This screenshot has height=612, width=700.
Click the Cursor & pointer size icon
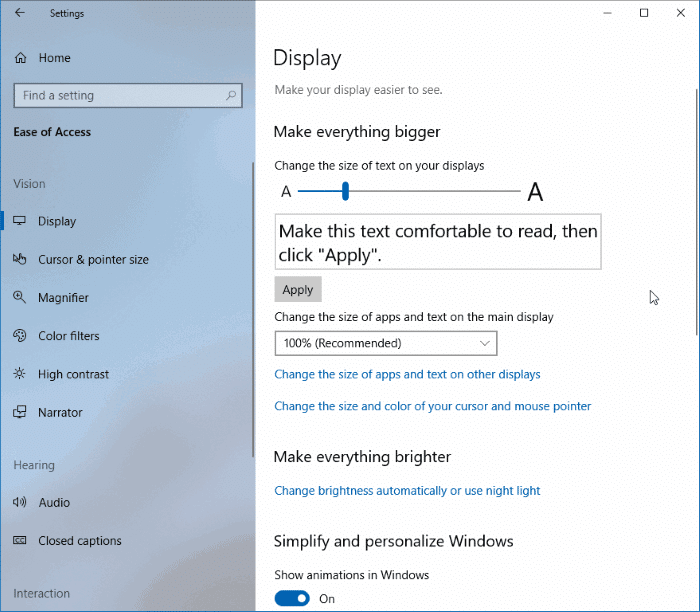click(x=20, y=259)
